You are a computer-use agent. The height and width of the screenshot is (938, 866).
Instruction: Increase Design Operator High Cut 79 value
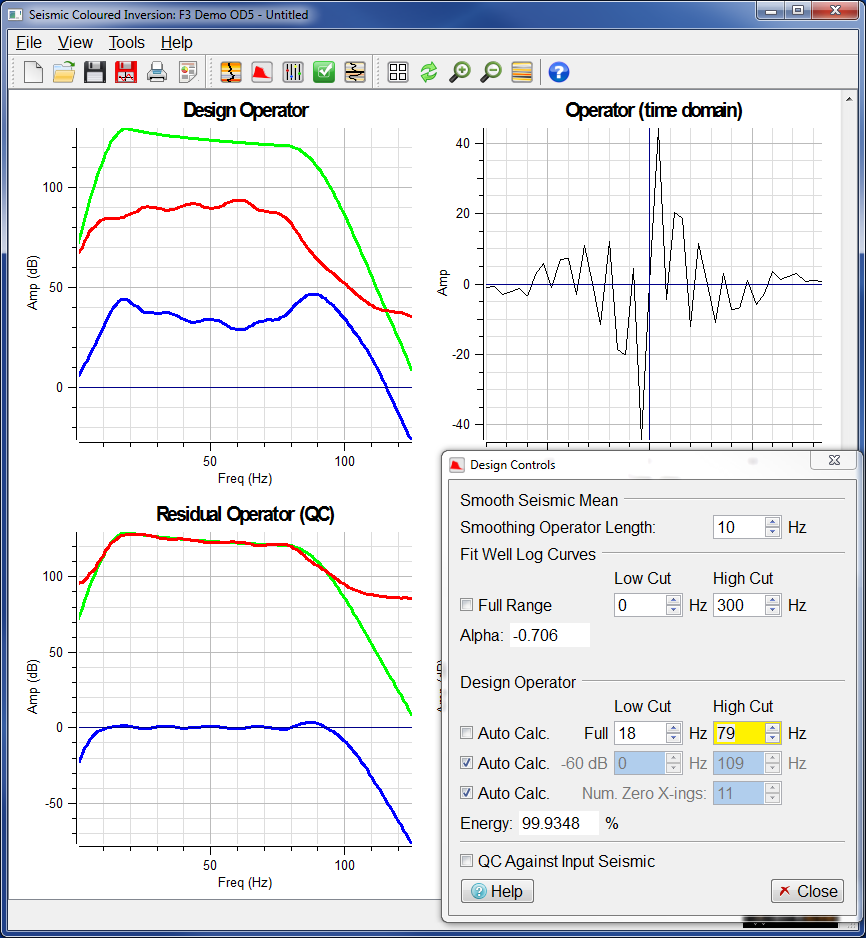(x=773, y=727)
